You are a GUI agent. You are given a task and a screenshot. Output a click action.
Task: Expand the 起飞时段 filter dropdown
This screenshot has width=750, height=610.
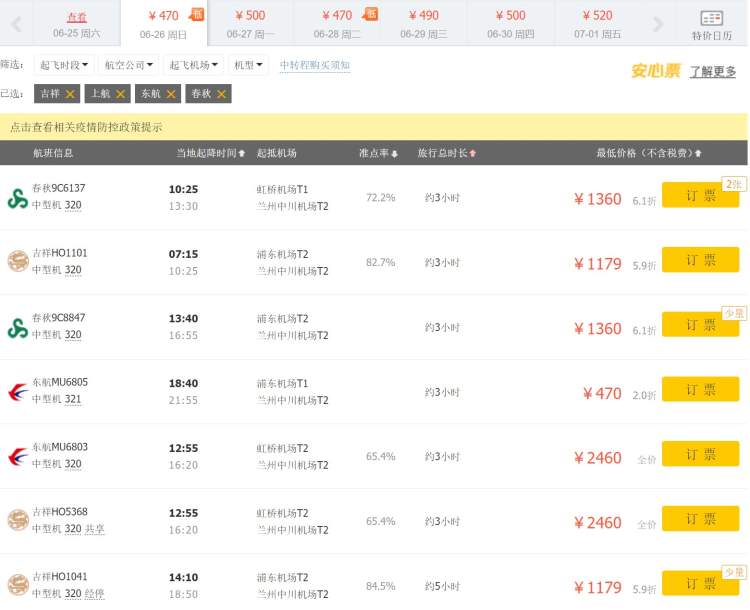click(x=64, y=65)
